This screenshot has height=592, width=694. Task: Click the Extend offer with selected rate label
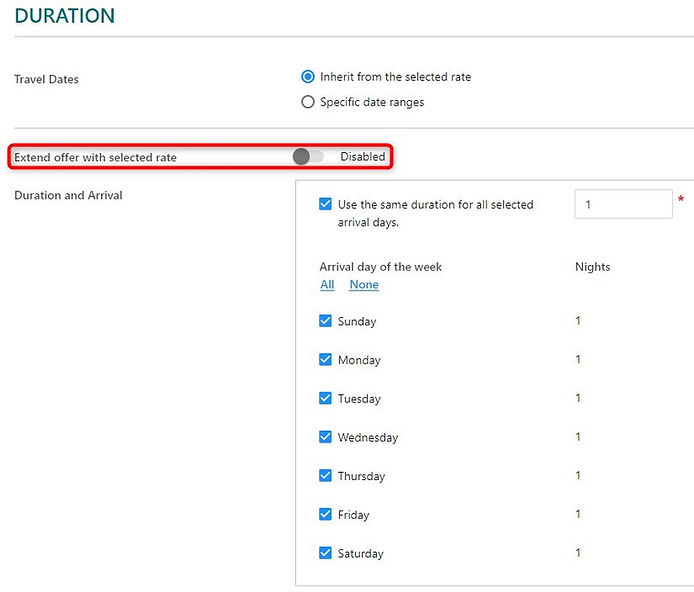pyautogui.click(x=95, y=158)
